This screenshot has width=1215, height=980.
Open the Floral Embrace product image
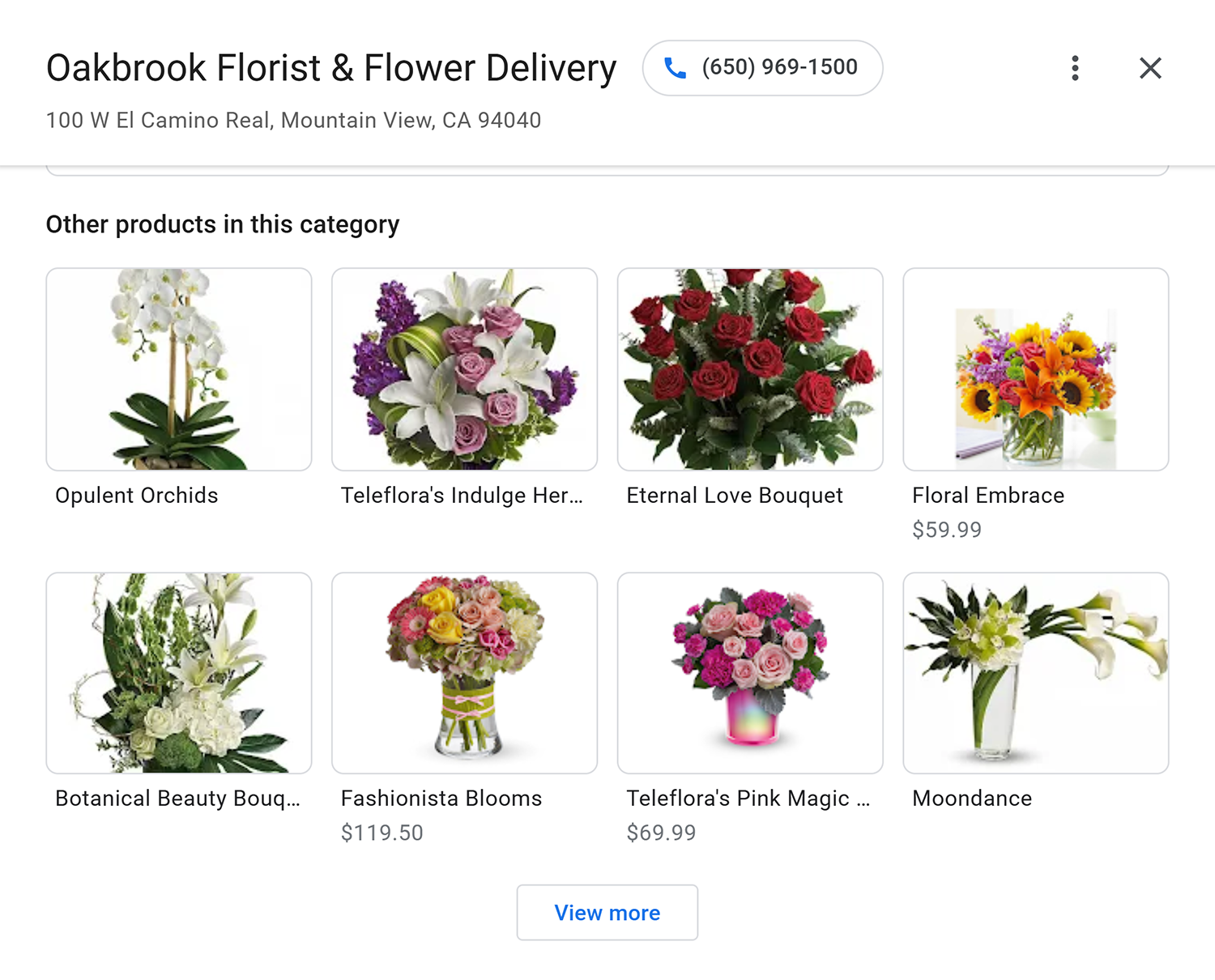(x=1036, y=369)
